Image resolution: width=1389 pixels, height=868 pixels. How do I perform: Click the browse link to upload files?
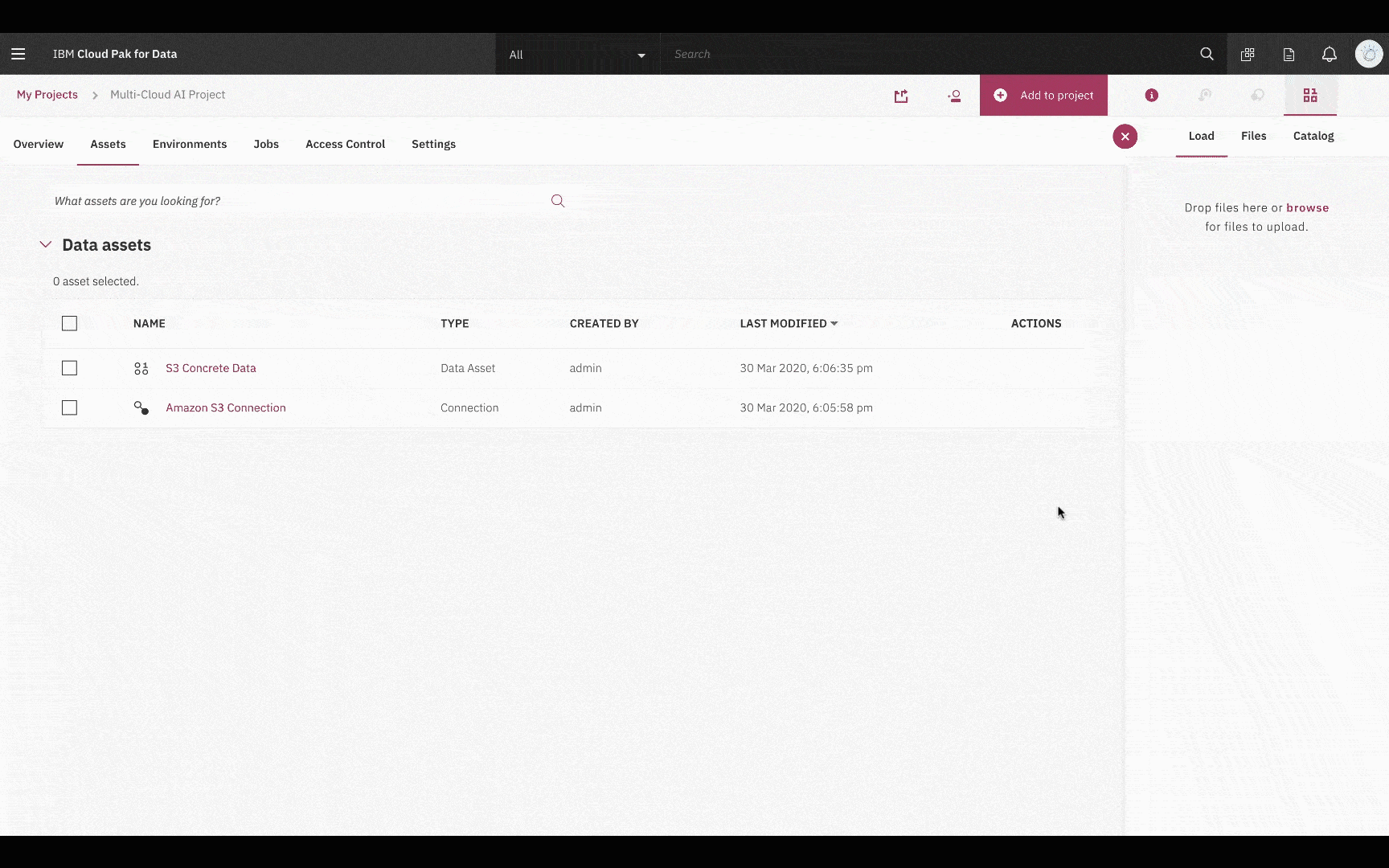[x=1307, y=207]
